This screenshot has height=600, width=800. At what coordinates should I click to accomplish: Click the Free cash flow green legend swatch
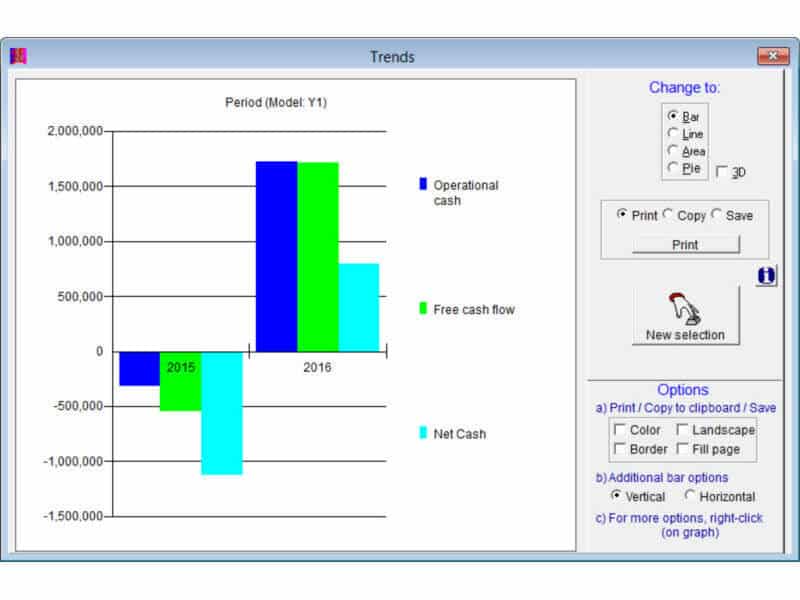[x=423, y=308]
